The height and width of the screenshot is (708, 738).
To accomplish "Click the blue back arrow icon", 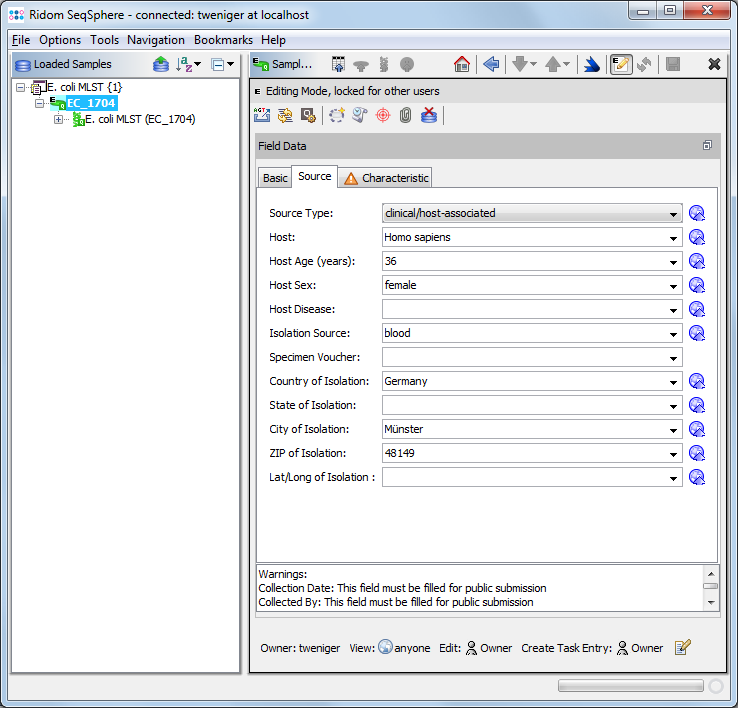I will point(491,64).
